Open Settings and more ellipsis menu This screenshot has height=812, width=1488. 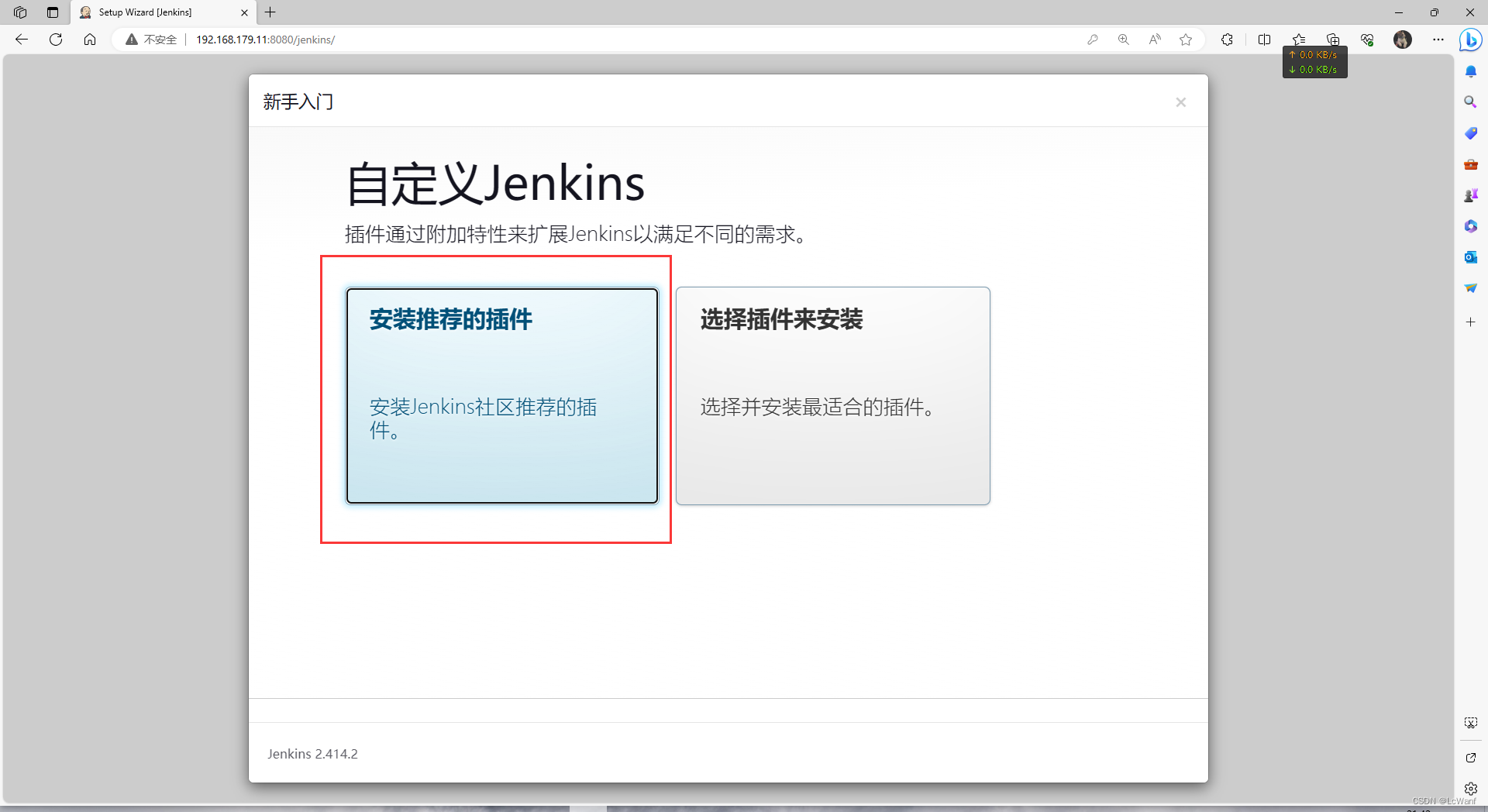[x=1438, y=40]
